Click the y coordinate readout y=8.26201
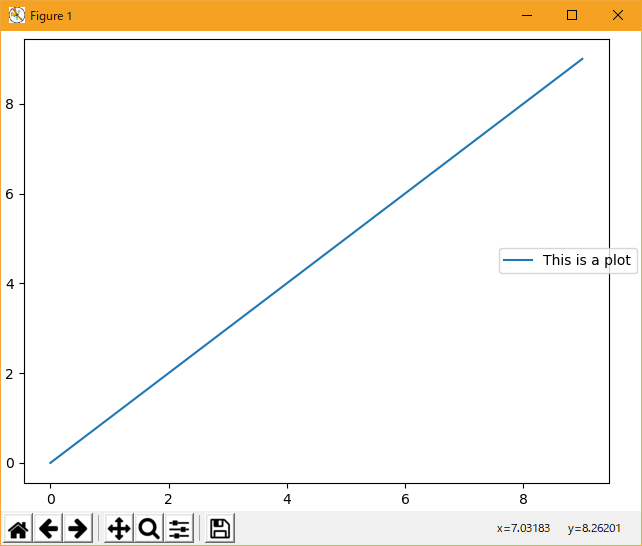This screenshot has width=642, height=546. (594, 528)
